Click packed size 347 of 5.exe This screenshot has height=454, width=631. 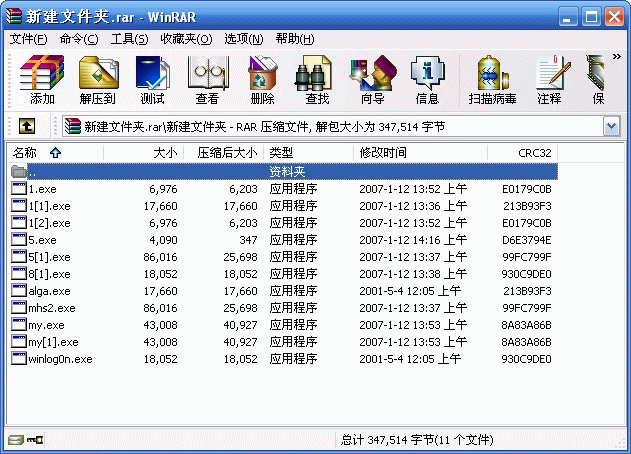click(248, 240)
